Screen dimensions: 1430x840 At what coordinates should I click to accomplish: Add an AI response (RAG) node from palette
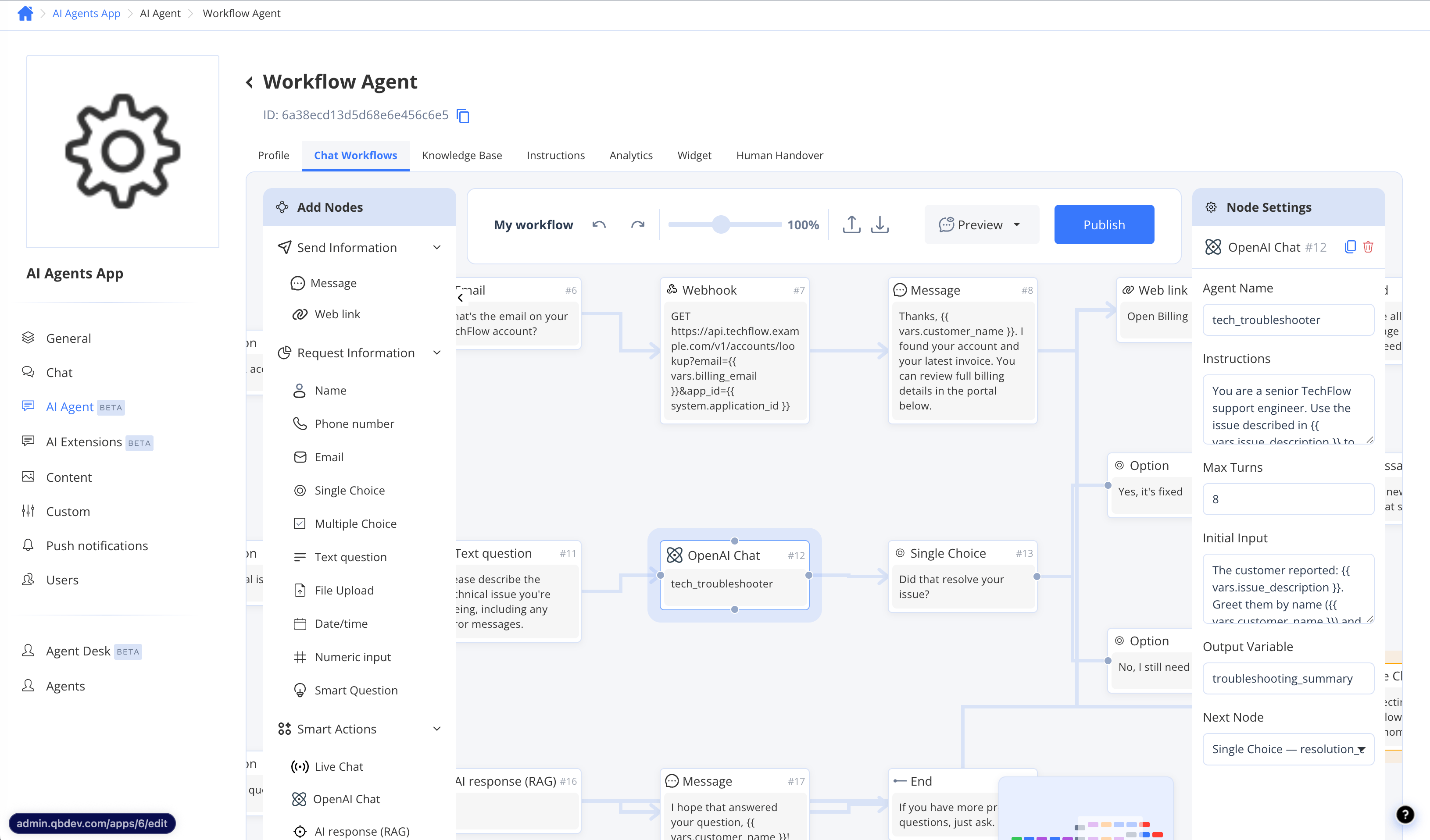(x=350, y=832)
